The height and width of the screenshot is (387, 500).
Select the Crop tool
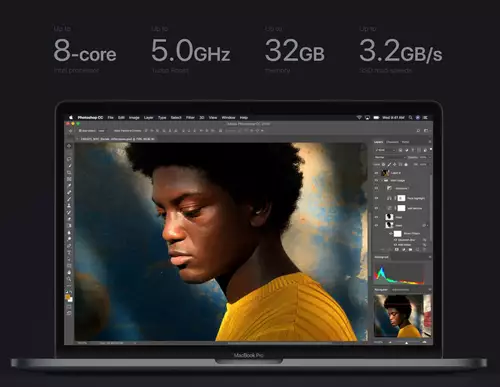click(69, 172)
